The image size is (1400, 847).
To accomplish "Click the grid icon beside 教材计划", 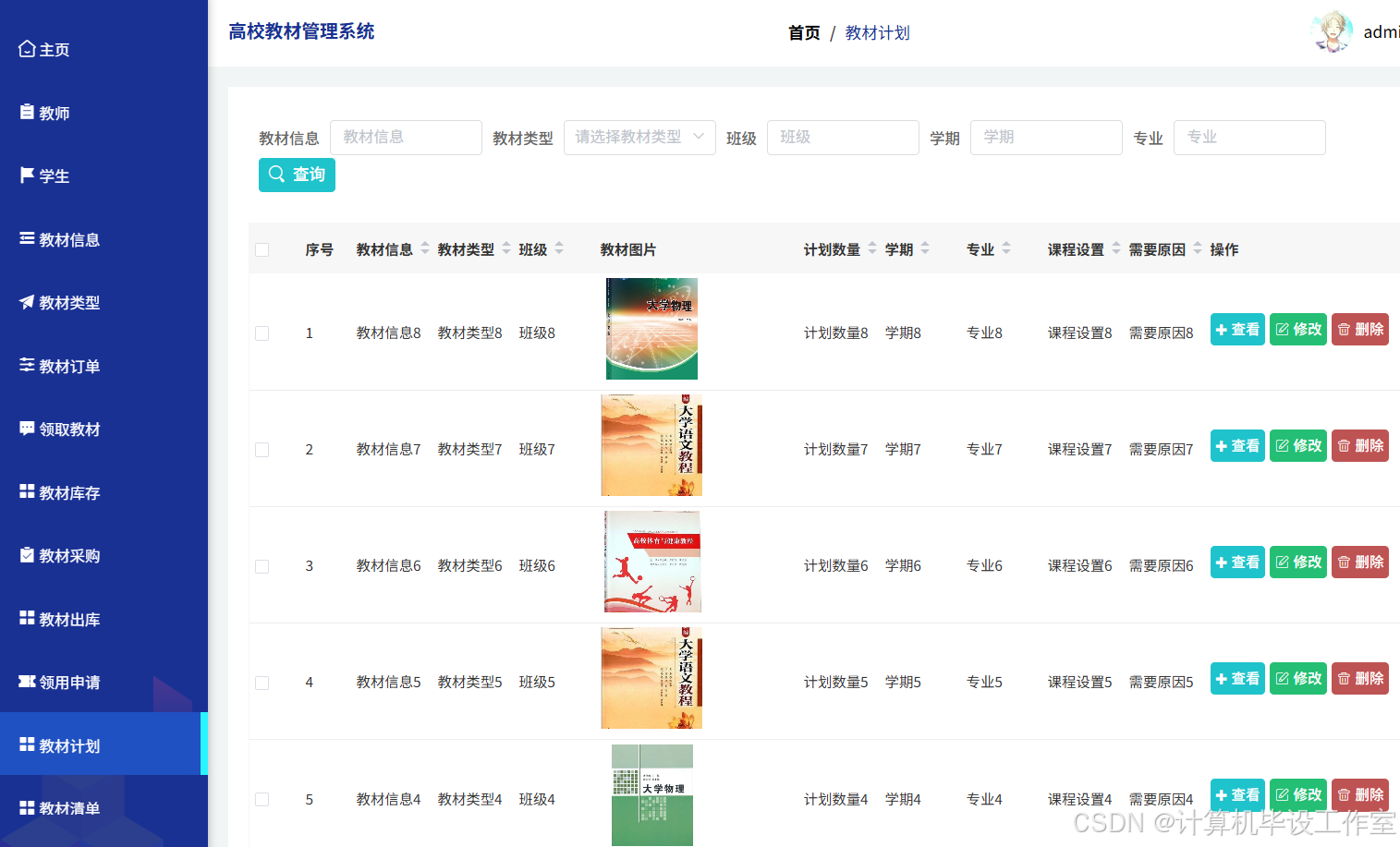I will [x=27, y=744].
